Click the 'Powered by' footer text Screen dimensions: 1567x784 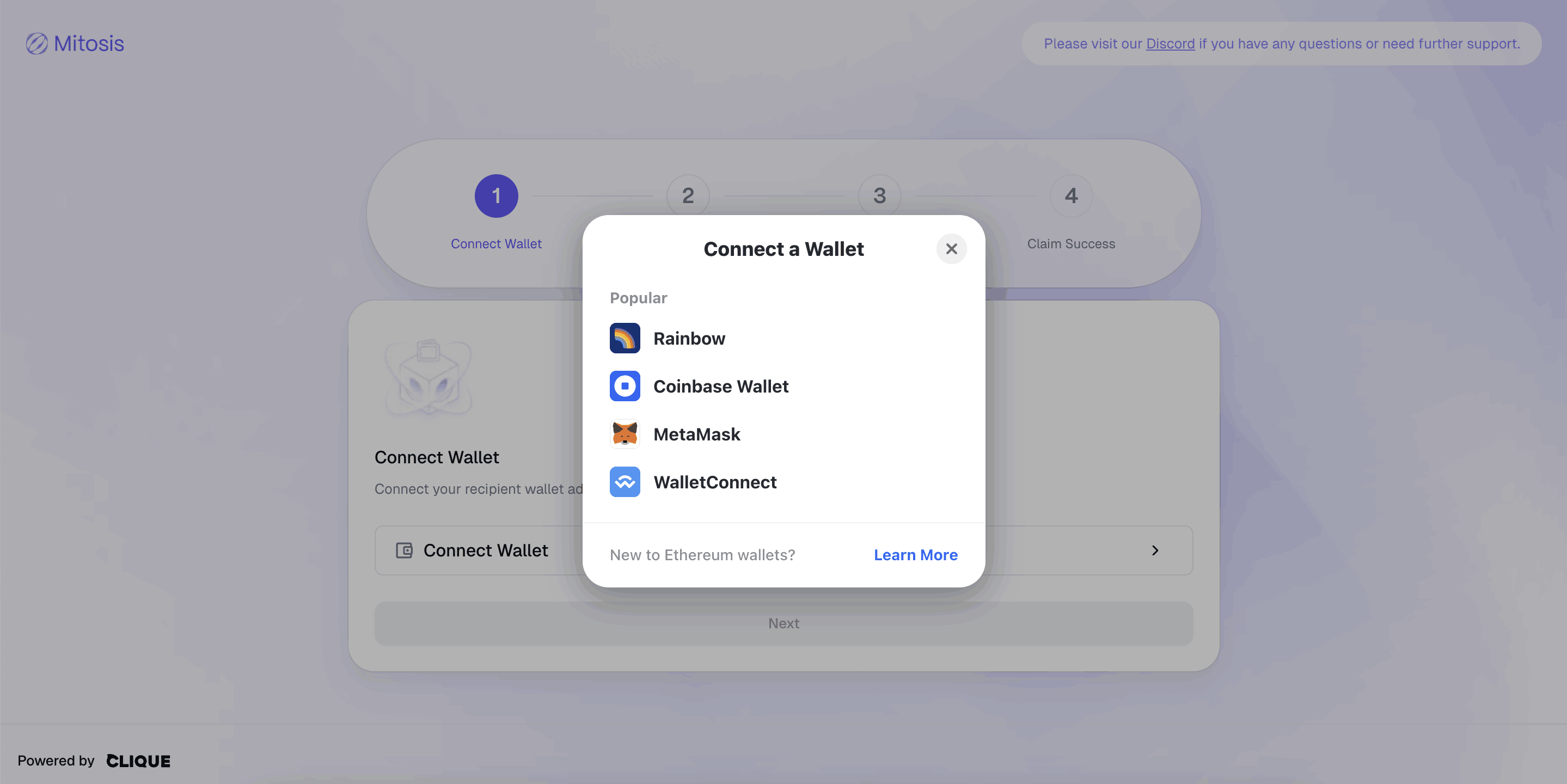56,762
